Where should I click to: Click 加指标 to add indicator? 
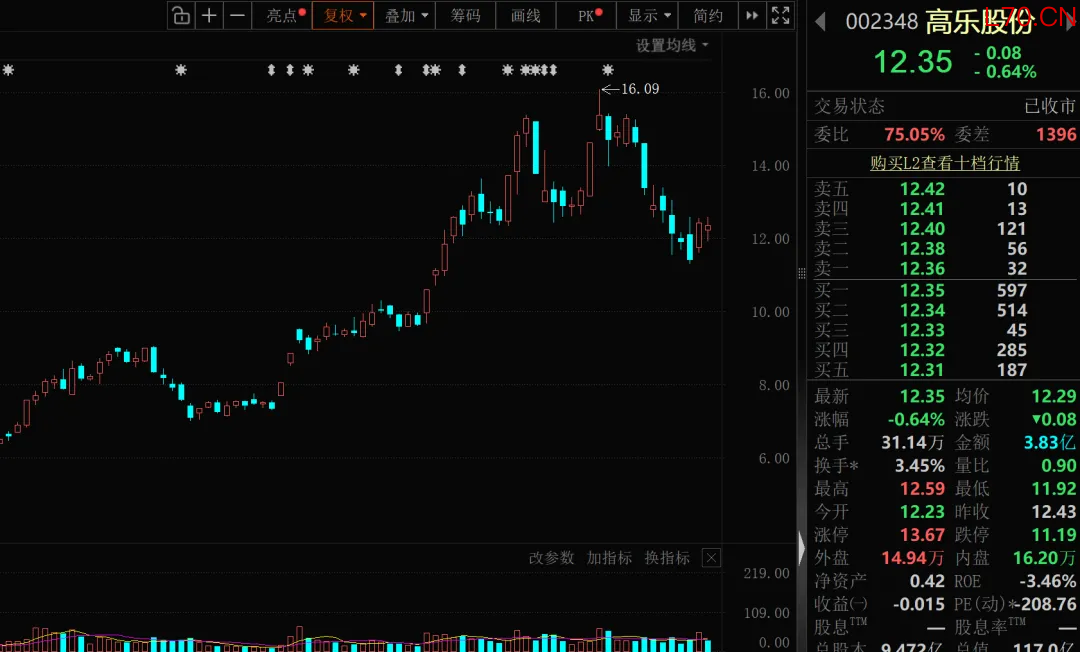(x=609, y=558)
